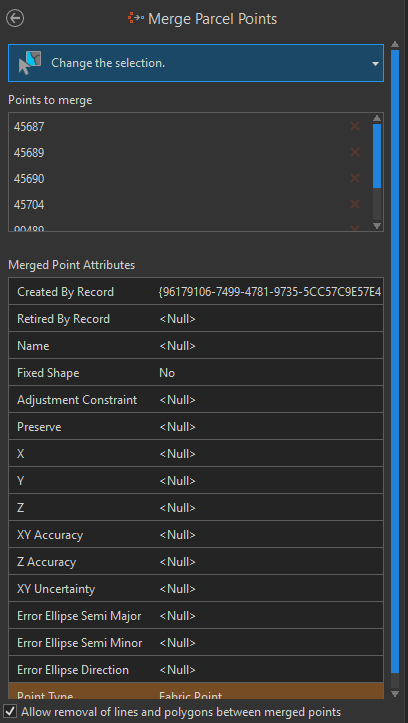Click pane scrollbar down arrow

[395, 693]
